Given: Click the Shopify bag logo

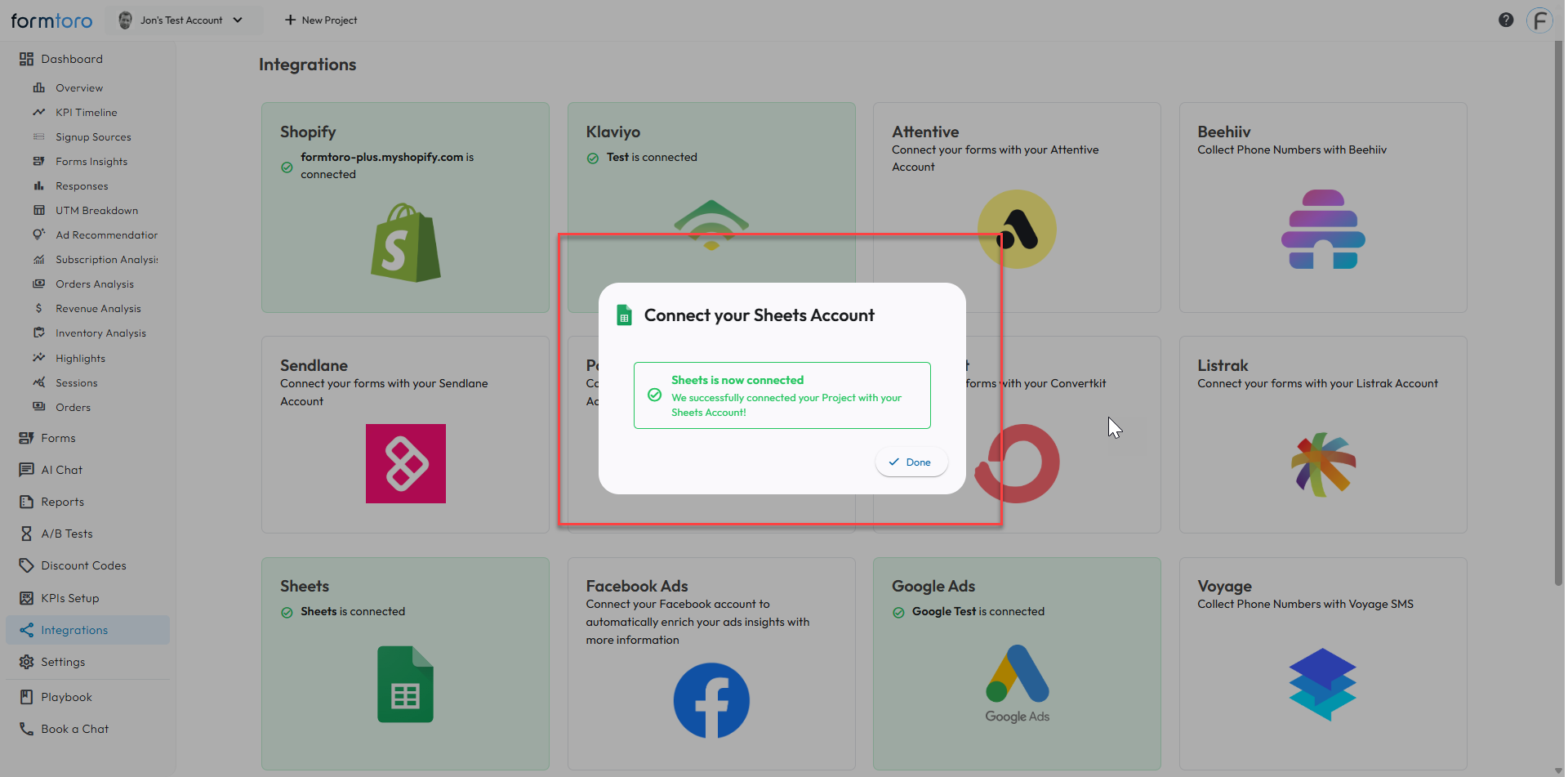Looking at the screenshot, I should click(406, 243).
